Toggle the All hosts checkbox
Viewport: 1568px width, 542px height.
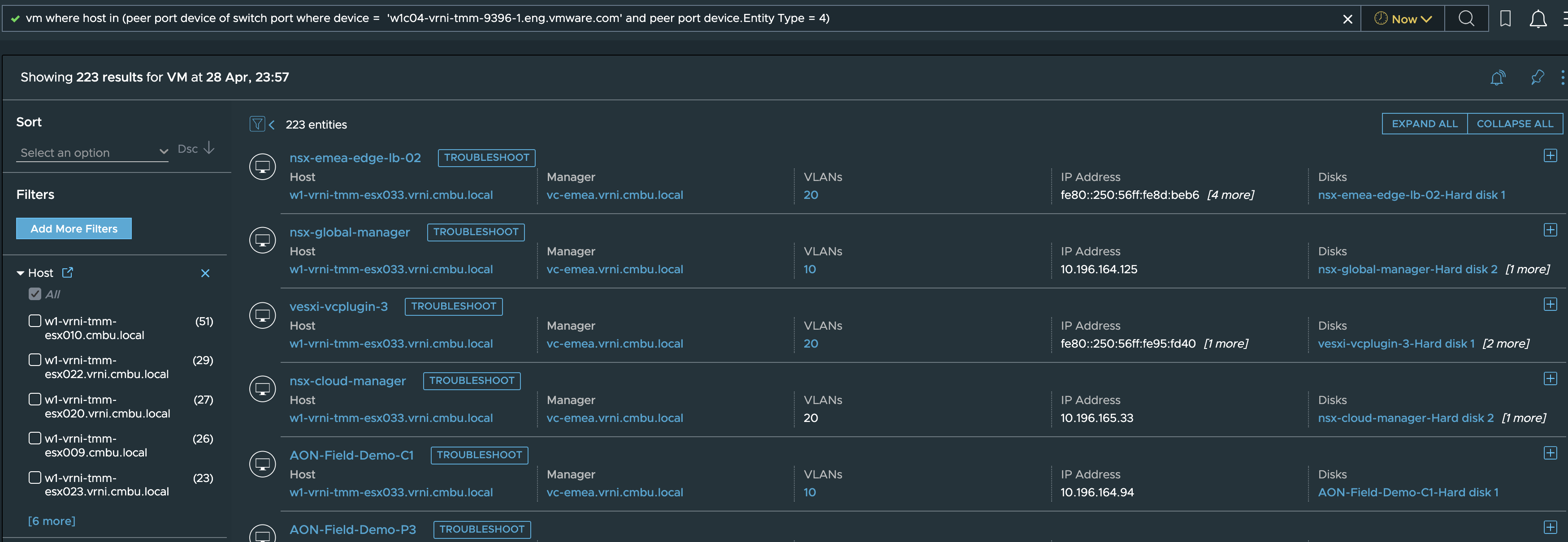pyautogui.click(x=35, y=294)
